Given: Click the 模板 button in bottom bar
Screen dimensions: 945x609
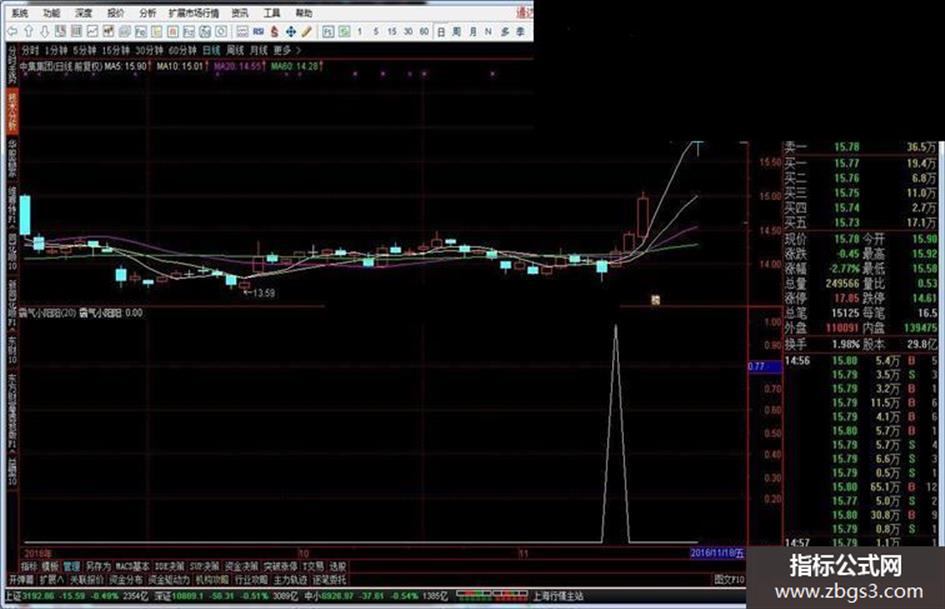Looking at the screenshot, I should [51, 566].
